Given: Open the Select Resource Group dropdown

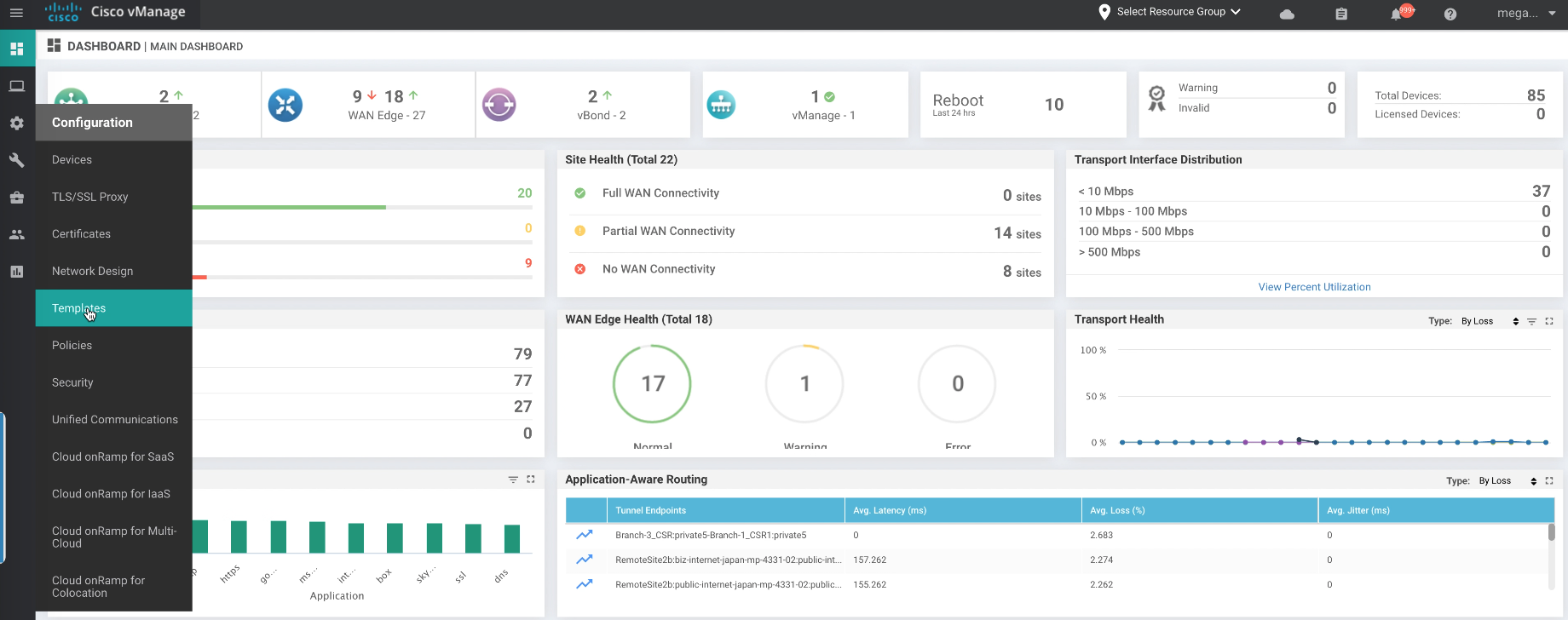Looking at the screenshot, I should click(1179, 12).
